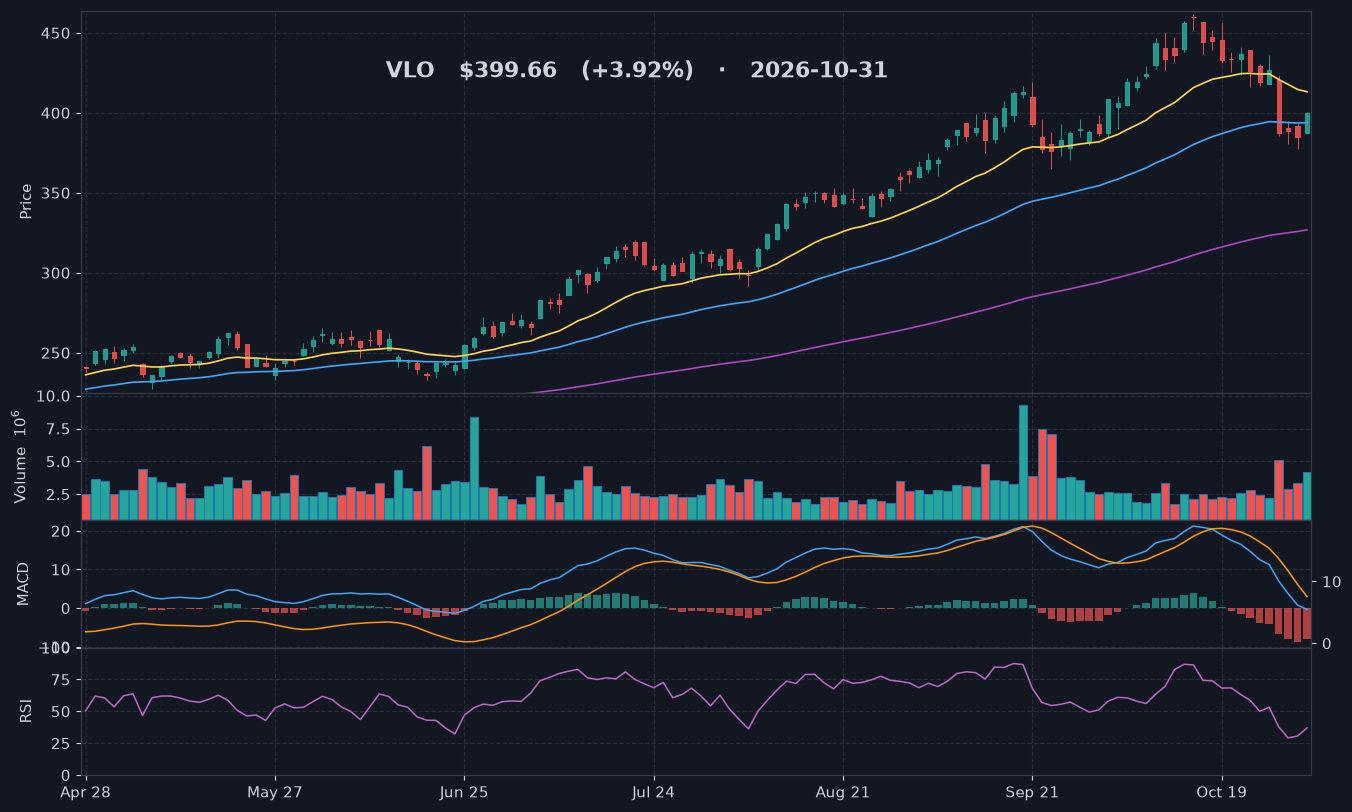Viewport: 1352px width, 812px height.
Task: Click the 20 MACD axis tick
Action: [x=63, y=531]
